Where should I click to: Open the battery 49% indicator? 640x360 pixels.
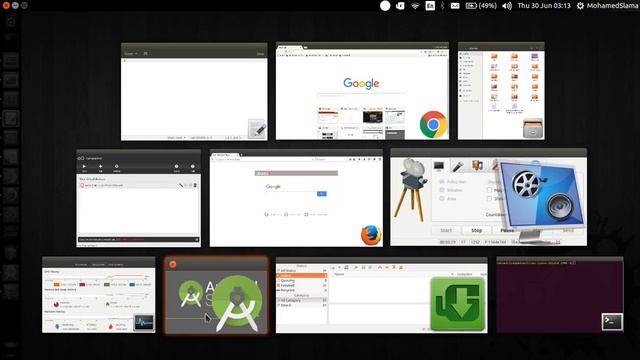tap(481, 6)
